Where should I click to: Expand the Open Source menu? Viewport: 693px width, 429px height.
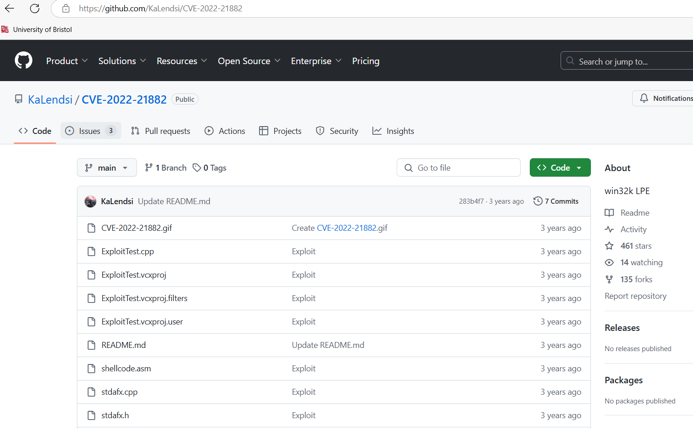[249, 61]
